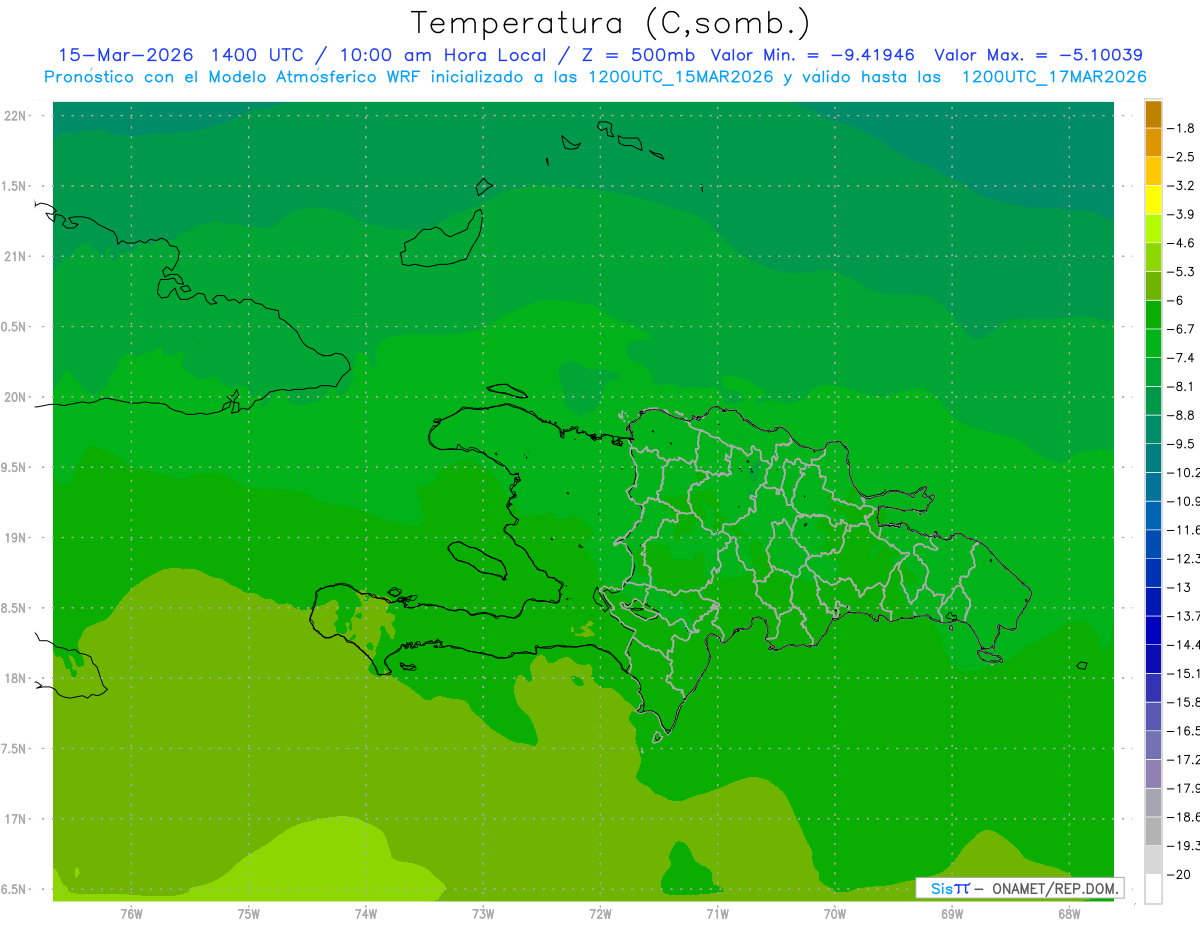Screen dimensions: 1200x927
Task: Select the white swatch below the -20 label
Action: pos(1153,889)
